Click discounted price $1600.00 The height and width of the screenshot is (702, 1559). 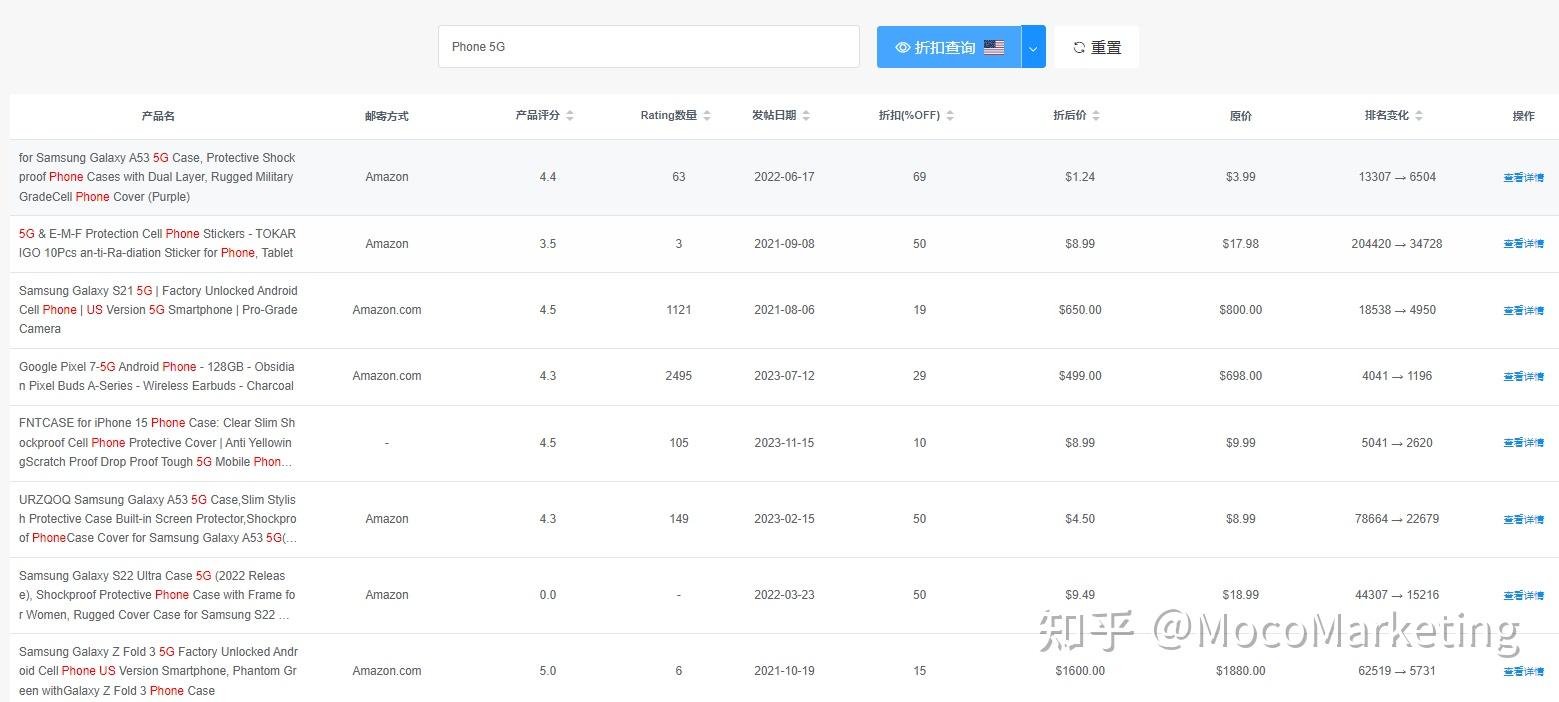[x=1080, y=671]
